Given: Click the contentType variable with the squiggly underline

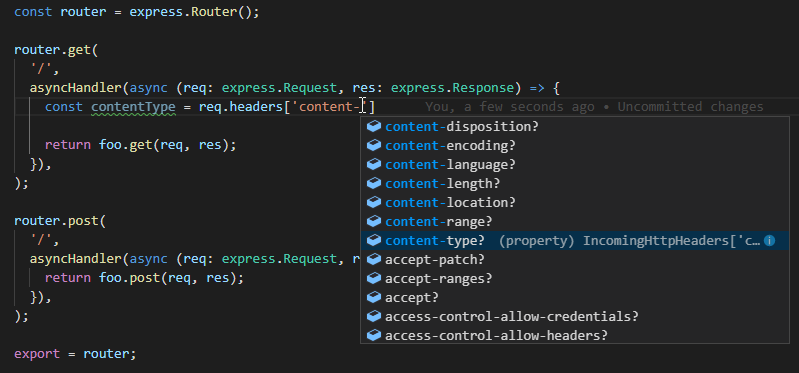Looking at the screenshot, I should coord(134,107).
